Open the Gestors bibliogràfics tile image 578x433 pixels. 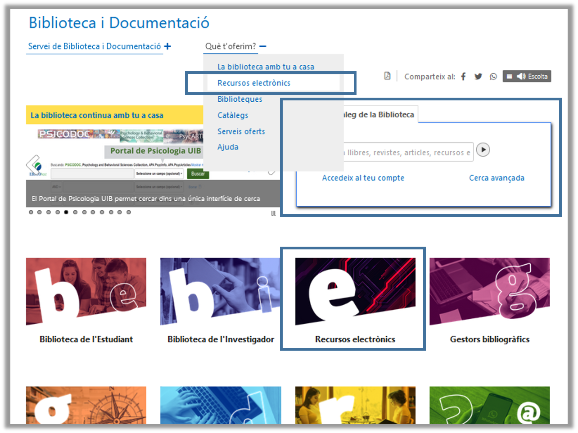(490, 291)
